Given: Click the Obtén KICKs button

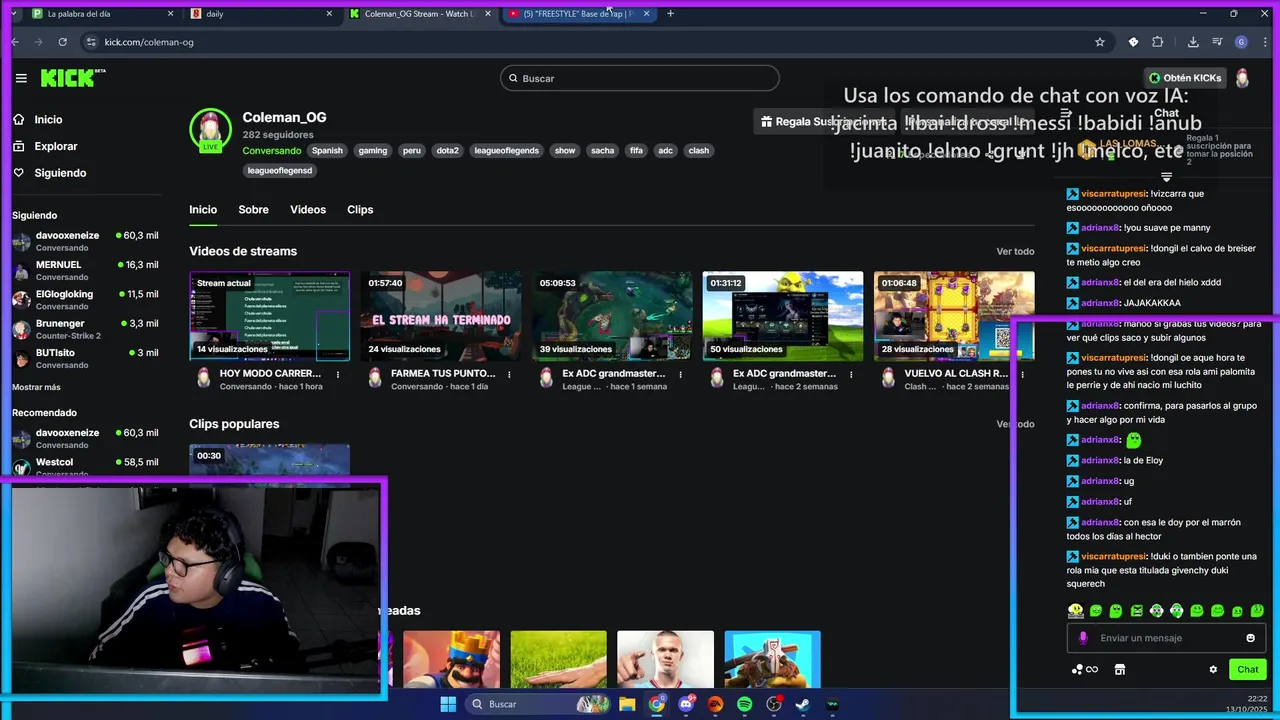Looking at the screenshot, I should (1185, 78).
